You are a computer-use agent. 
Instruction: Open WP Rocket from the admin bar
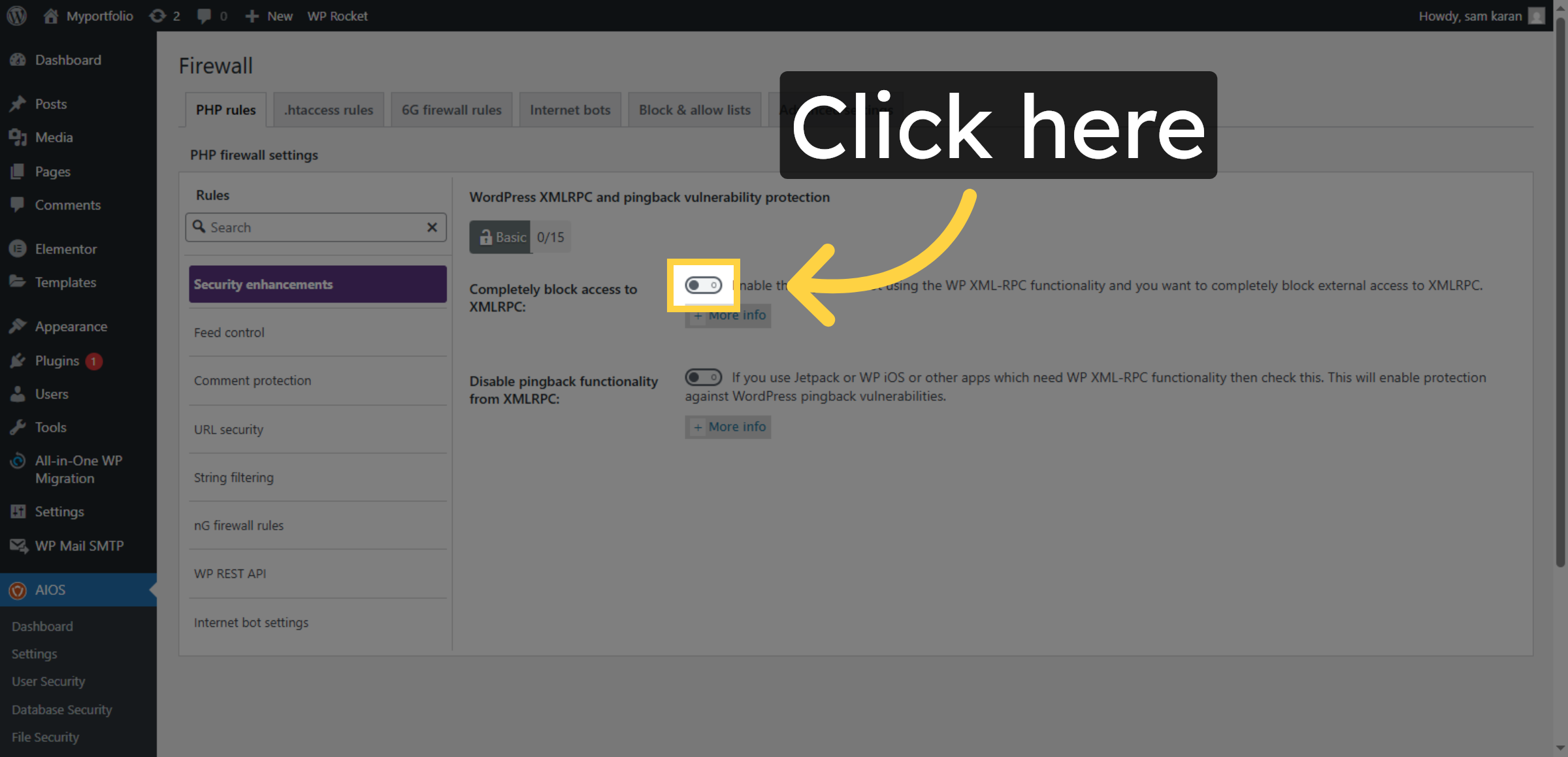click(337, 16)
